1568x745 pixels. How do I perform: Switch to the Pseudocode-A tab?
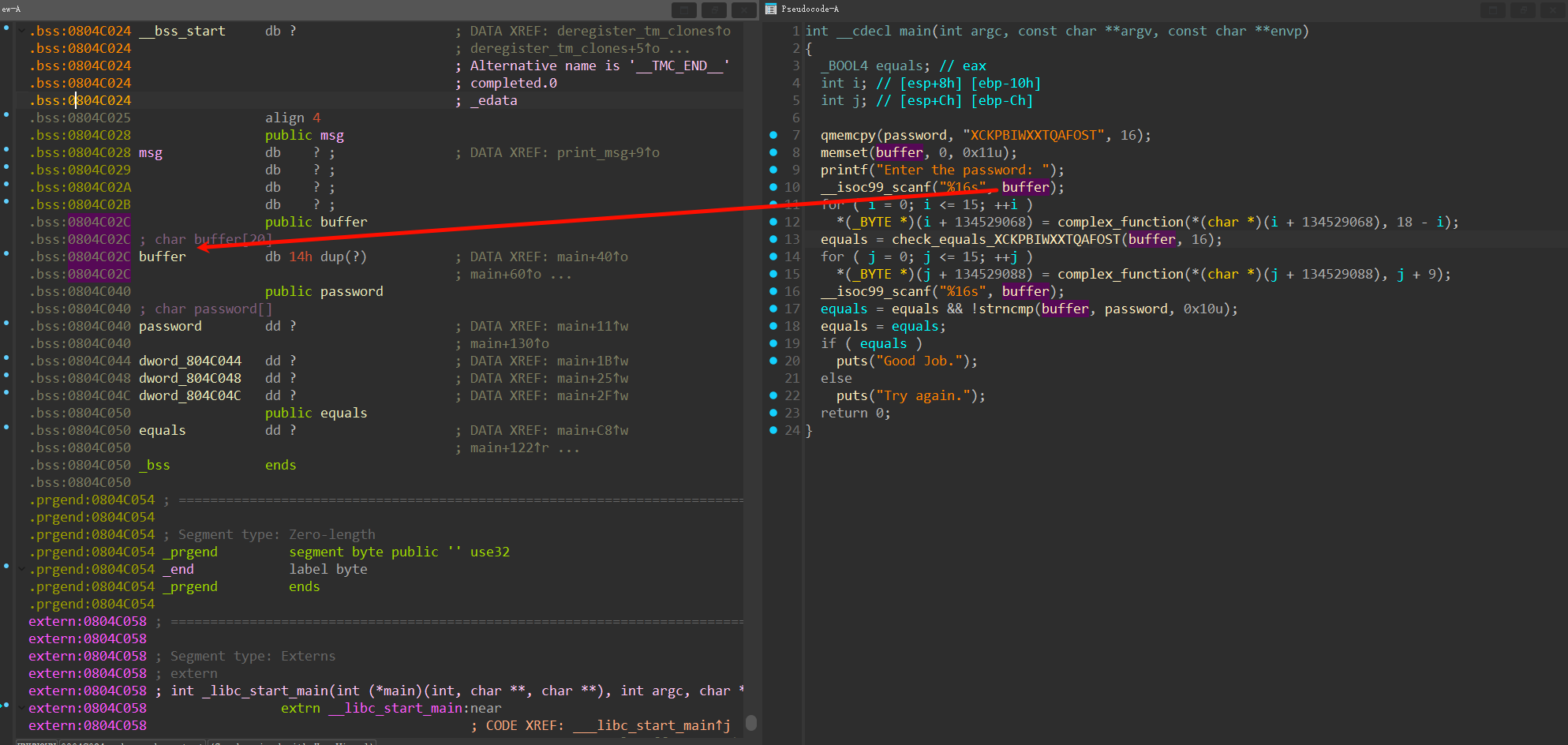pyautogui.click(x=810, y=9)
